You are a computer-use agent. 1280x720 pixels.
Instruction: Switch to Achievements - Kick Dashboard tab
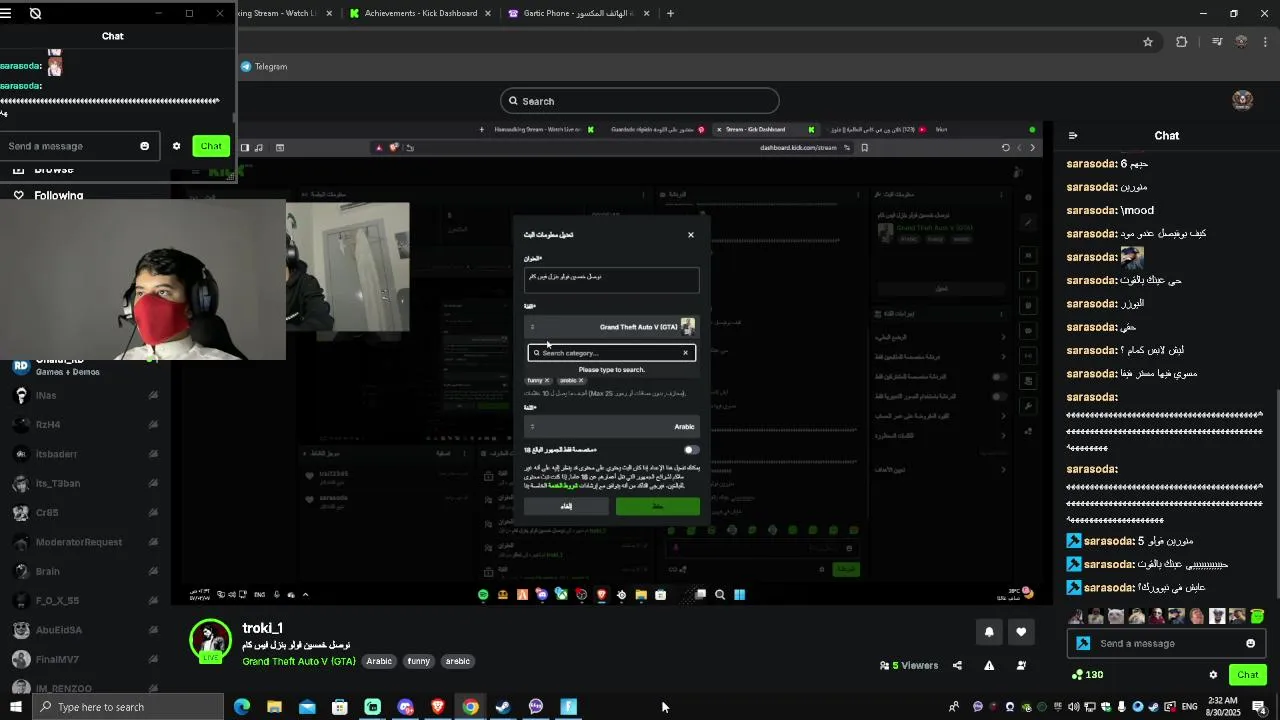pos(421,13)
